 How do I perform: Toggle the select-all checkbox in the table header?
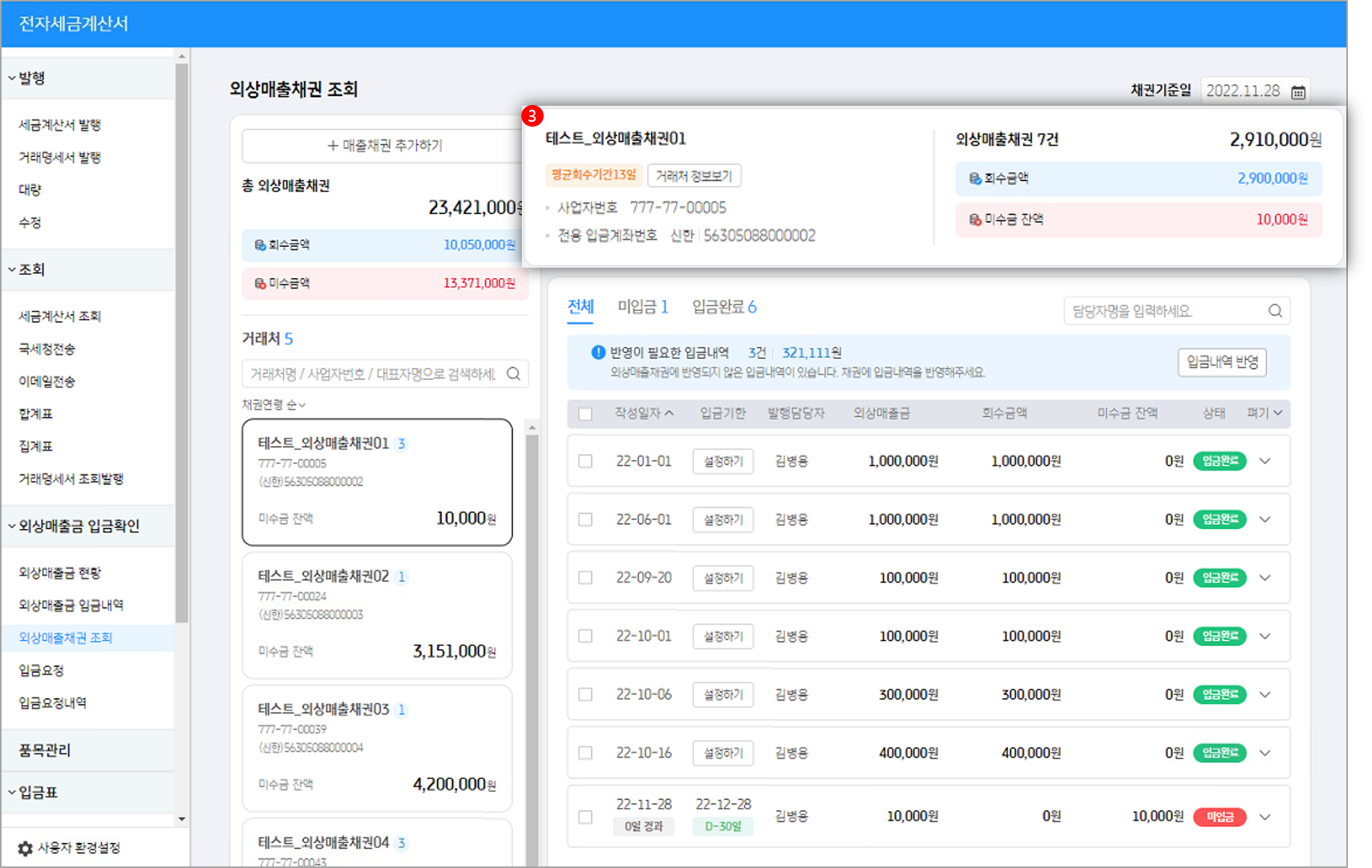click(x=585, y=414)
